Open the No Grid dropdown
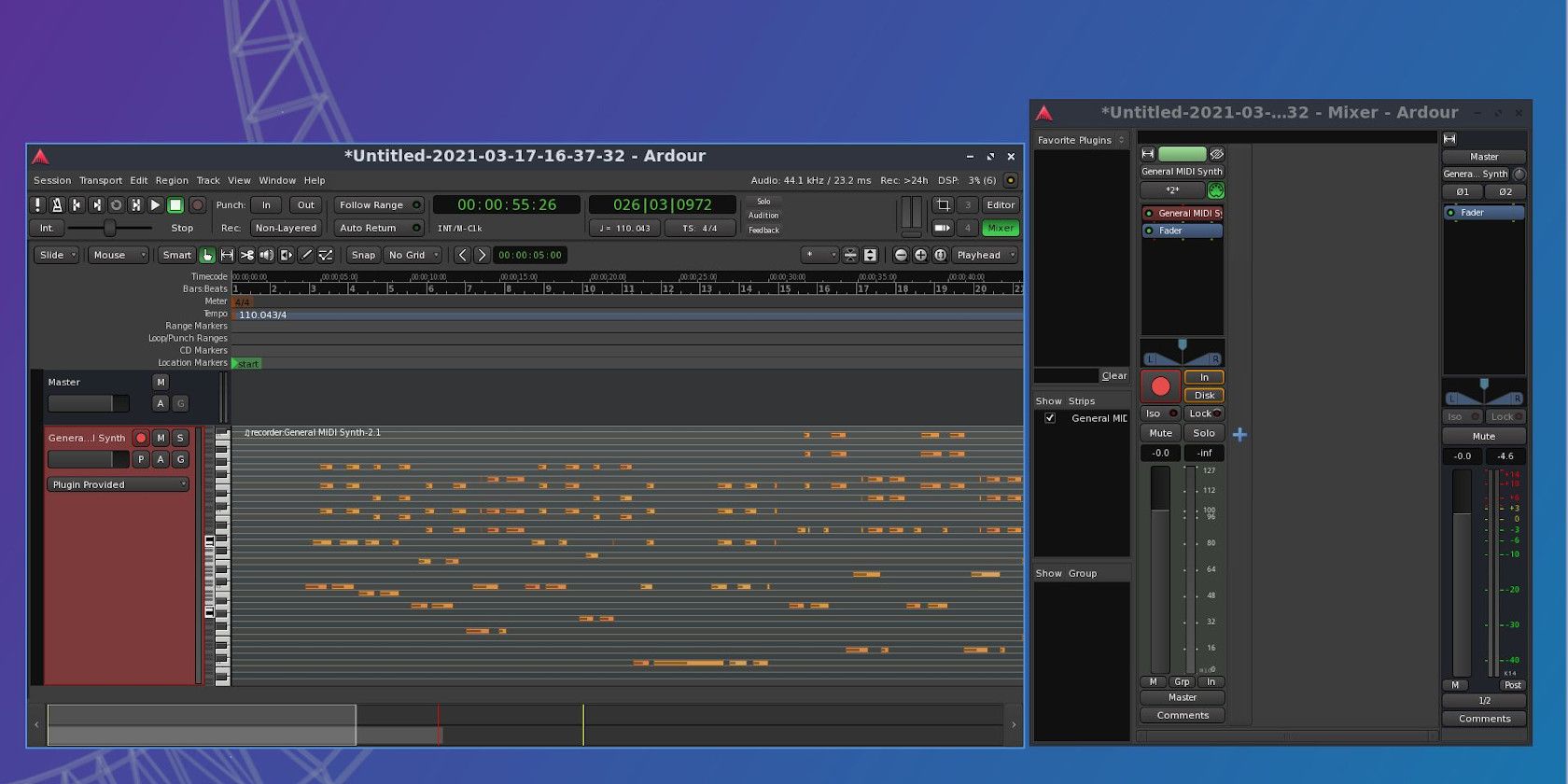 pyautogui.click(x=413, y=255)
